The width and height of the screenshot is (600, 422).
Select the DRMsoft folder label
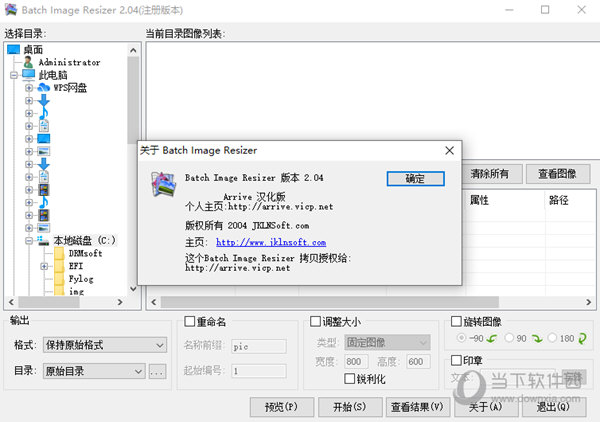click(x=85, y=253)
